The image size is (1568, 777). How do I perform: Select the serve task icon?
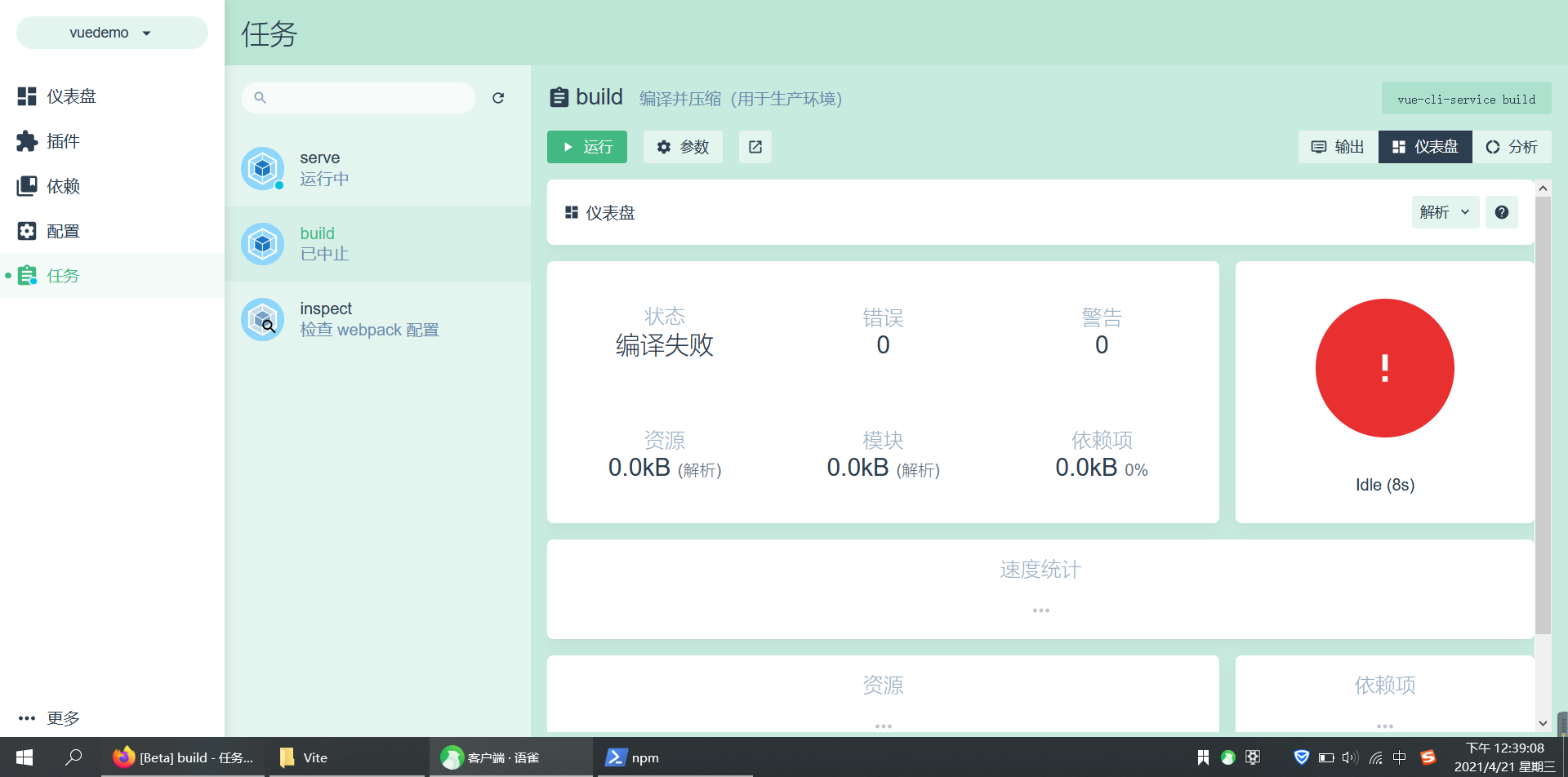[262, 168]
